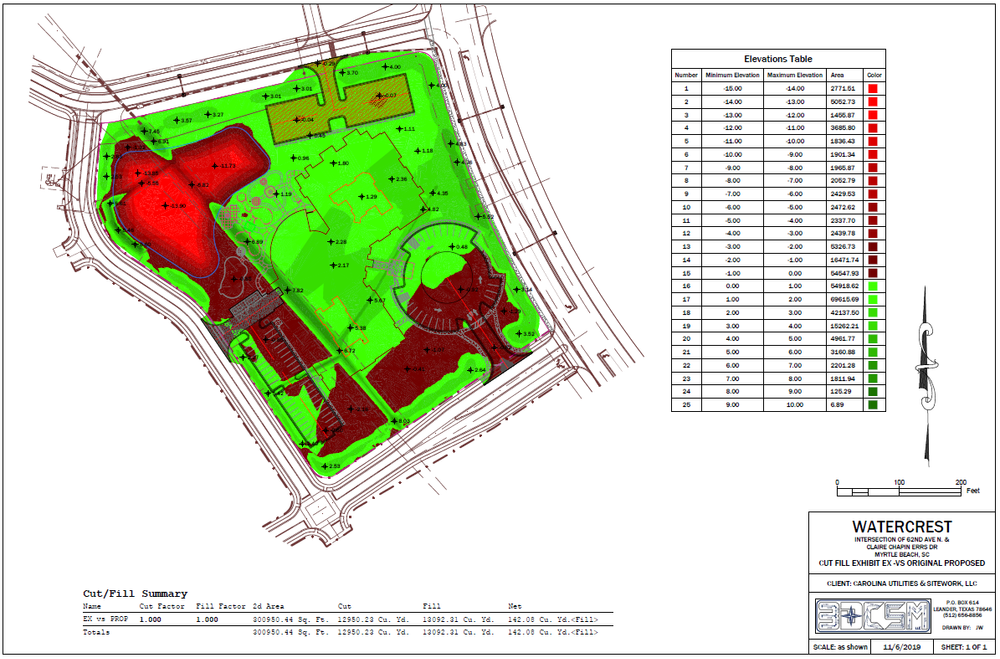The height and width of the screenshot is (659, 1000).
Task: Click the 2.36 spot elevation label
Action: click(x=401, y=179)
